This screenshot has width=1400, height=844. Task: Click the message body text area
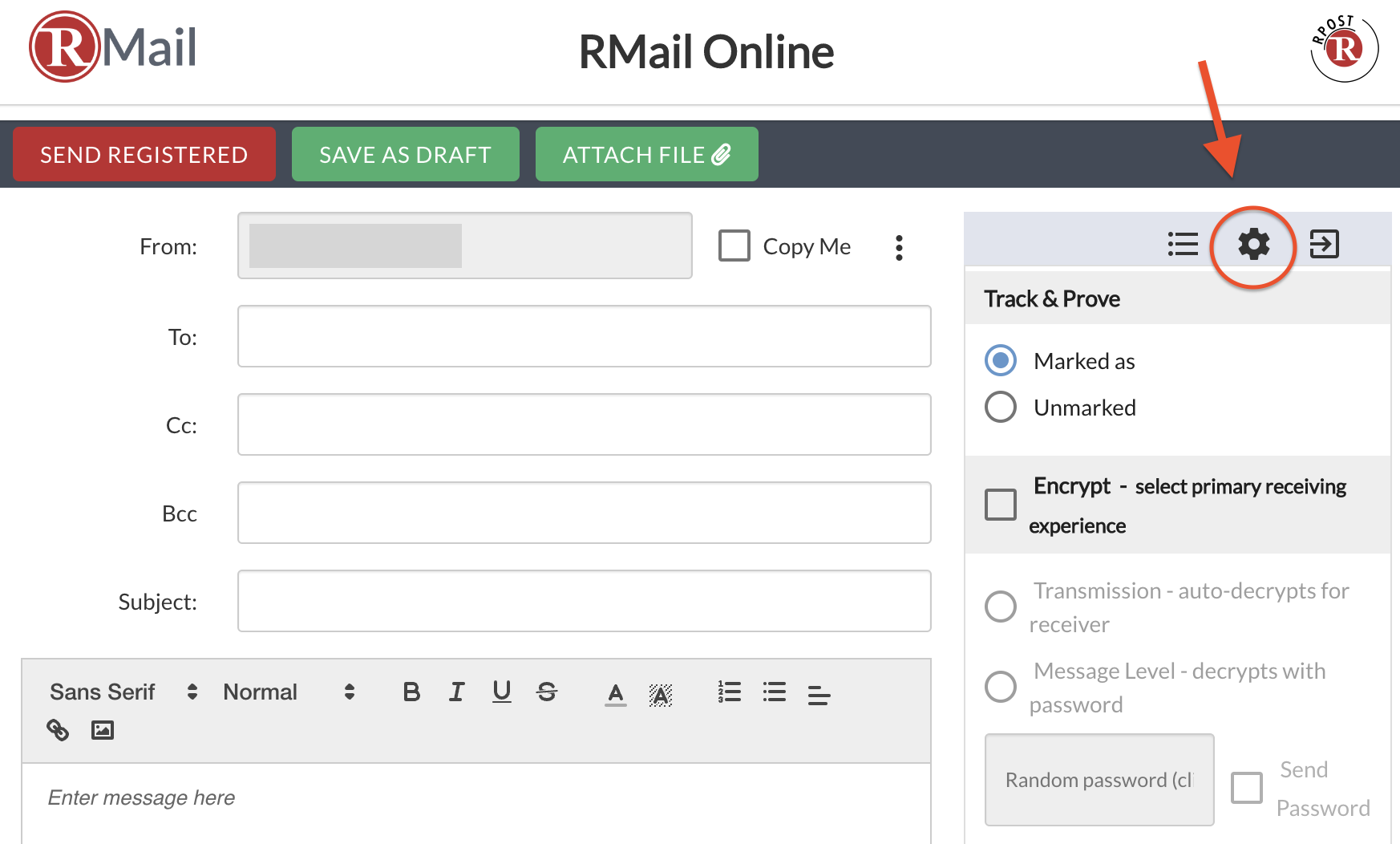[476, 804]
